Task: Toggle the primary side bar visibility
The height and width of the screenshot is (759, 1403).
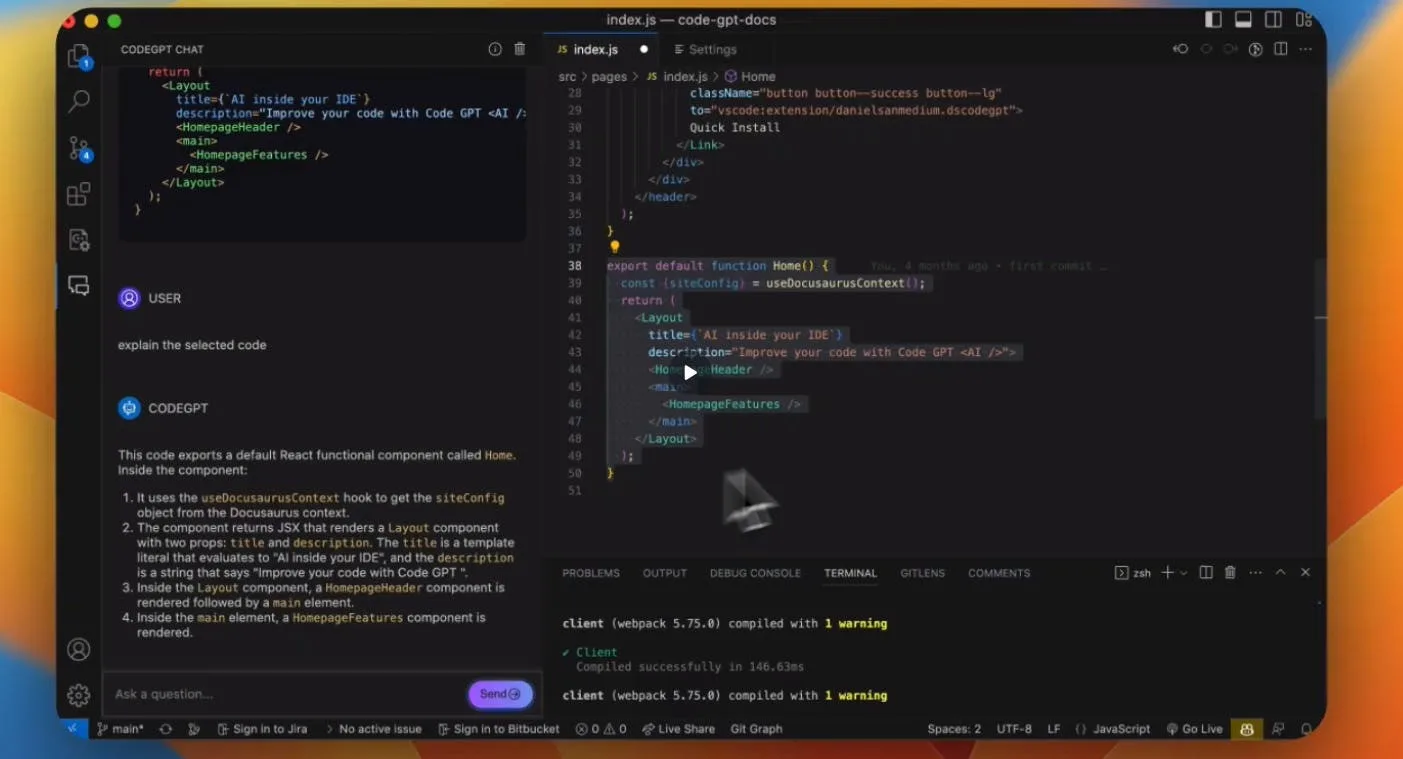Action: pyautogui.click(x=1213, y=20)
